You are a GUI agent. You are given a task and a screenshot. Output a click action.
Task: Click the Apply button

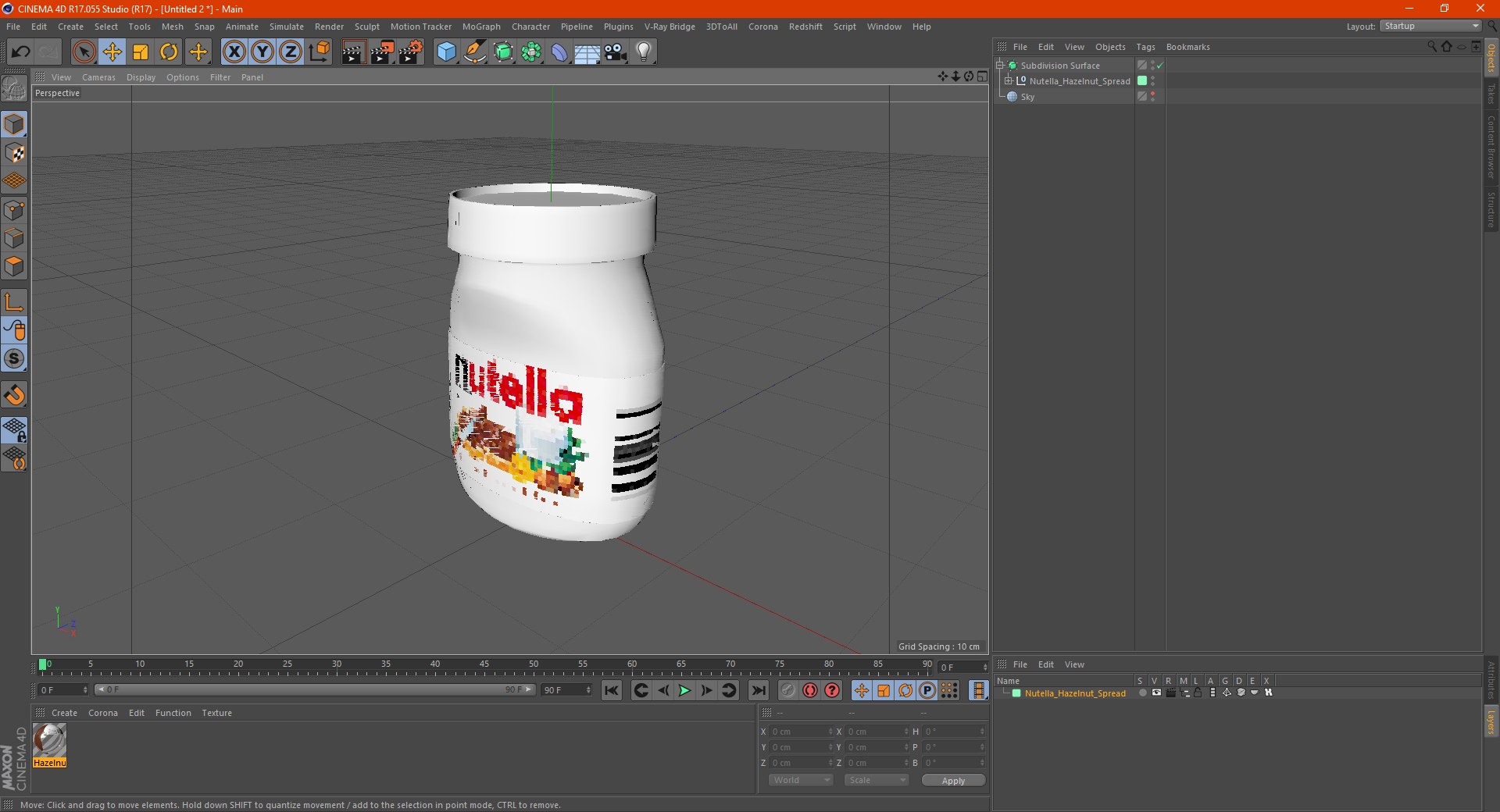coord(953,781)
